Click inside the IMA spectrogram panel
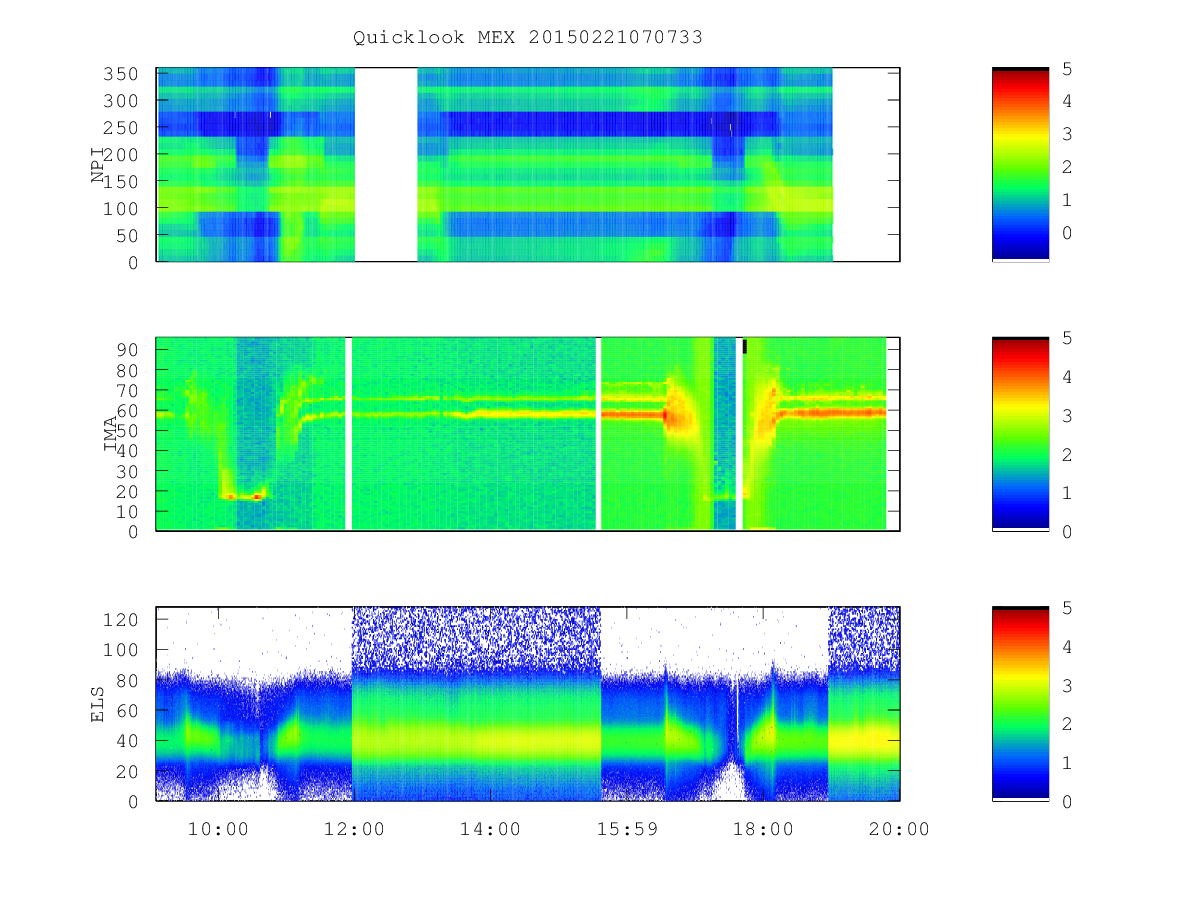 point(528,433)
